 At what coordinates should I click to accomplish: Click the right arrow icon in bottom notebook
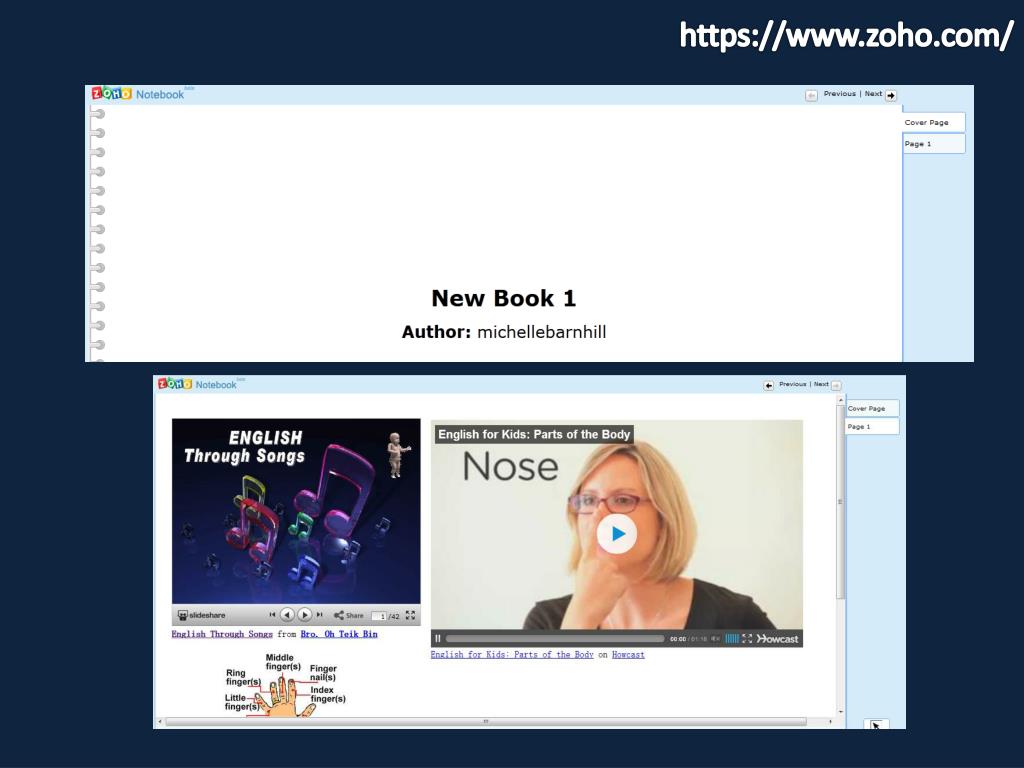point(836,385)
